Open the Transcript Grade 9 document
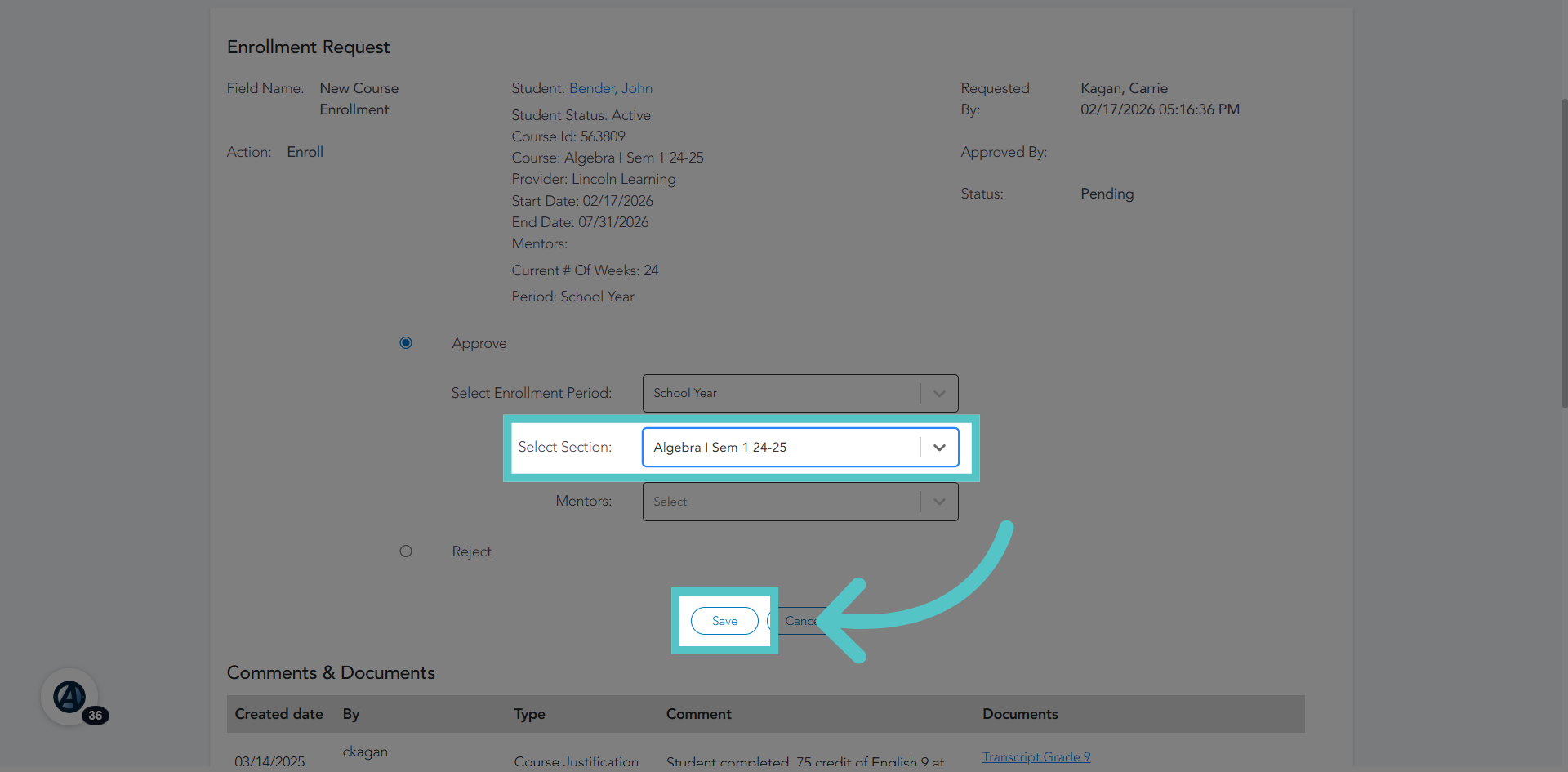 click(1036, 756)
